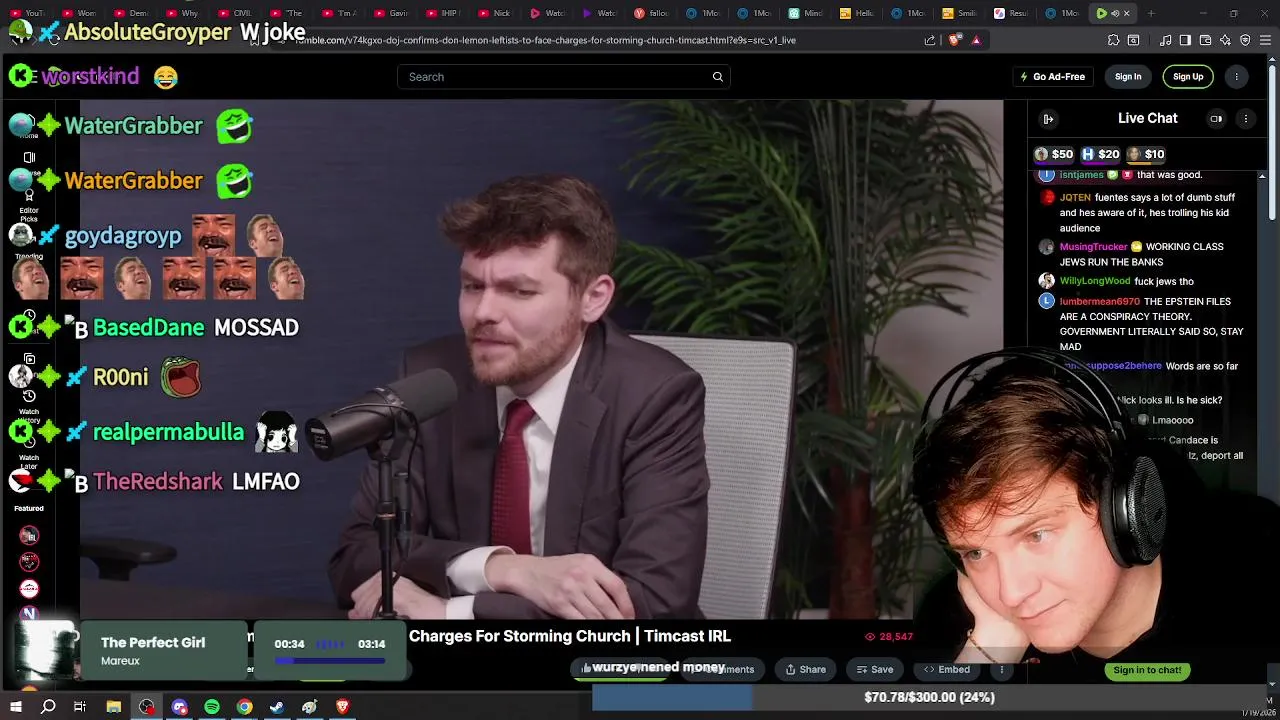Save the video
This screenshot has width=1280, height=720.
(x=875, y=670)
